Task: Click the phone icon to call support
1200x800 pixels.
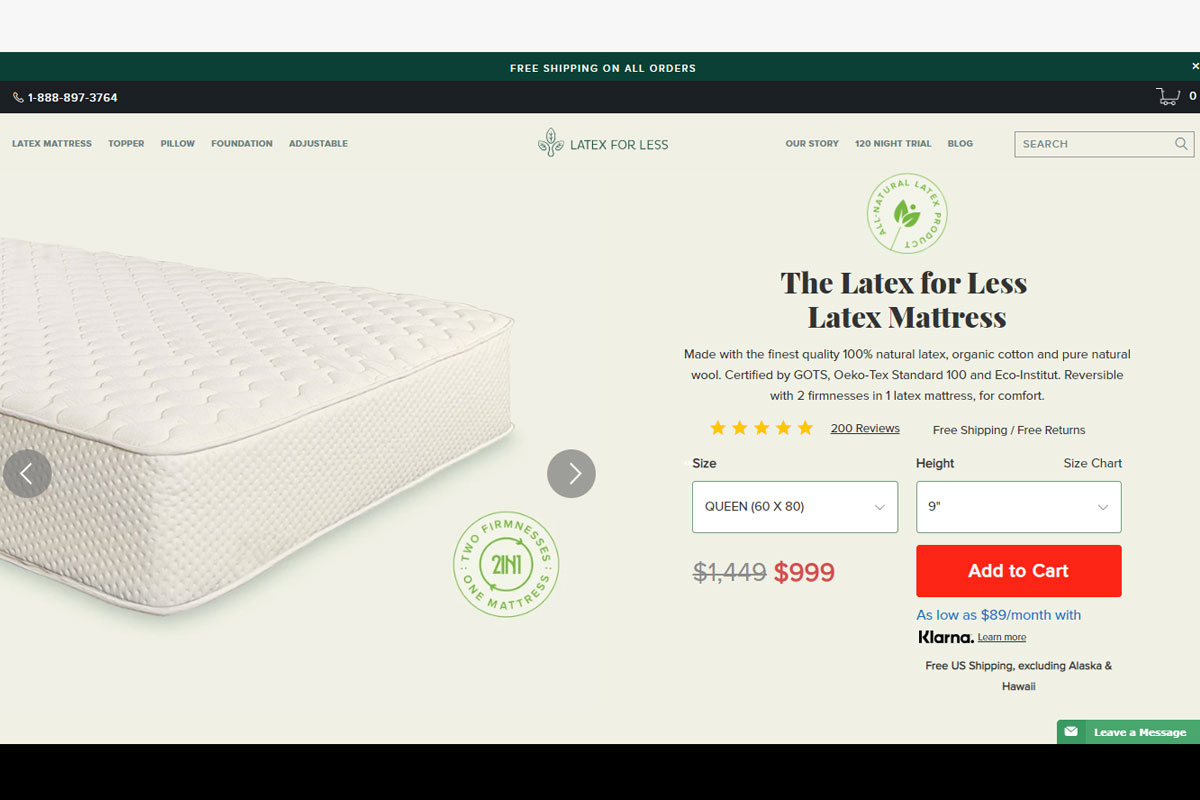Action: tap(16, 97)
